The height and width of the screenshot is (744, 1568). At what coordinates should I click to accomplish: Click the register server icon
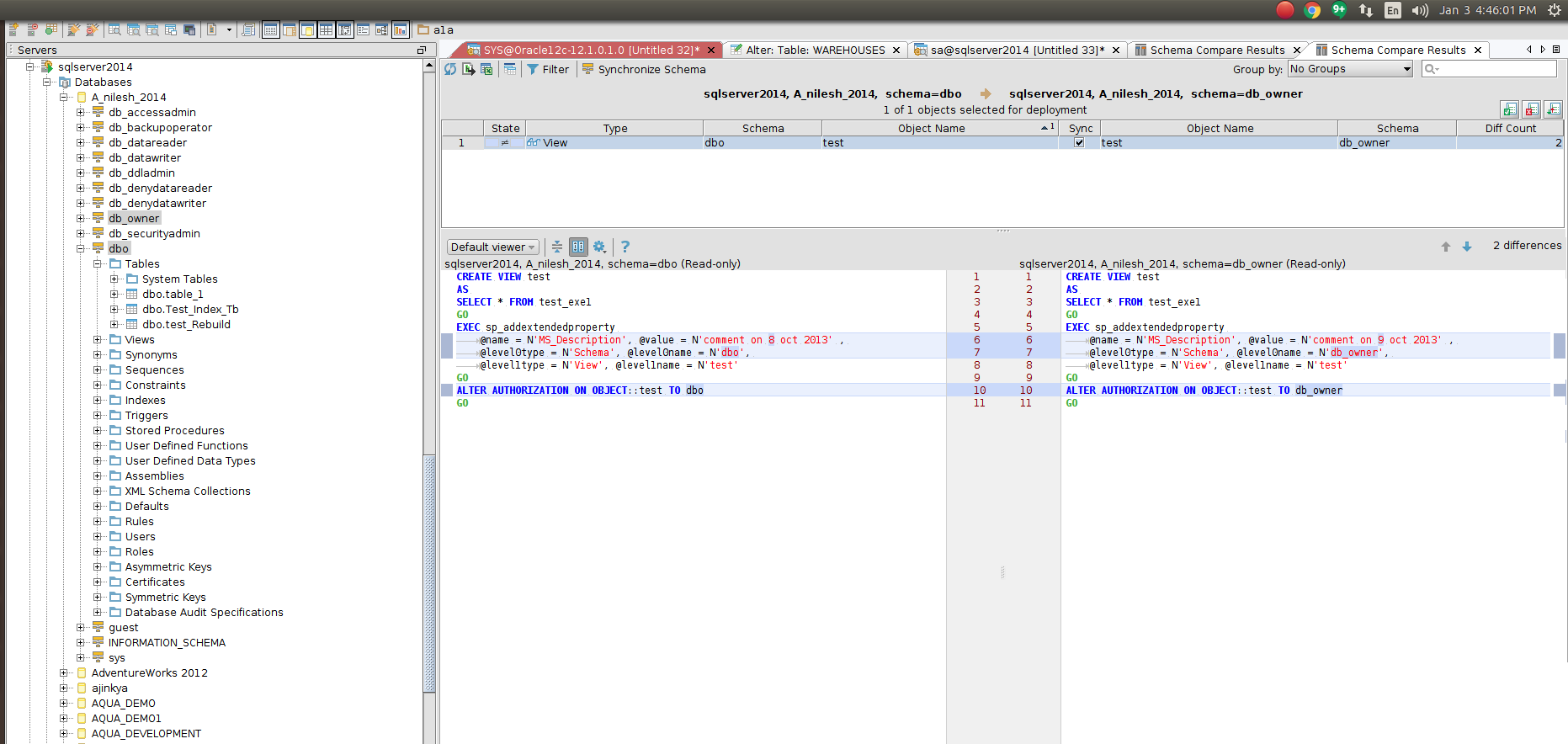tap(14, 29)
